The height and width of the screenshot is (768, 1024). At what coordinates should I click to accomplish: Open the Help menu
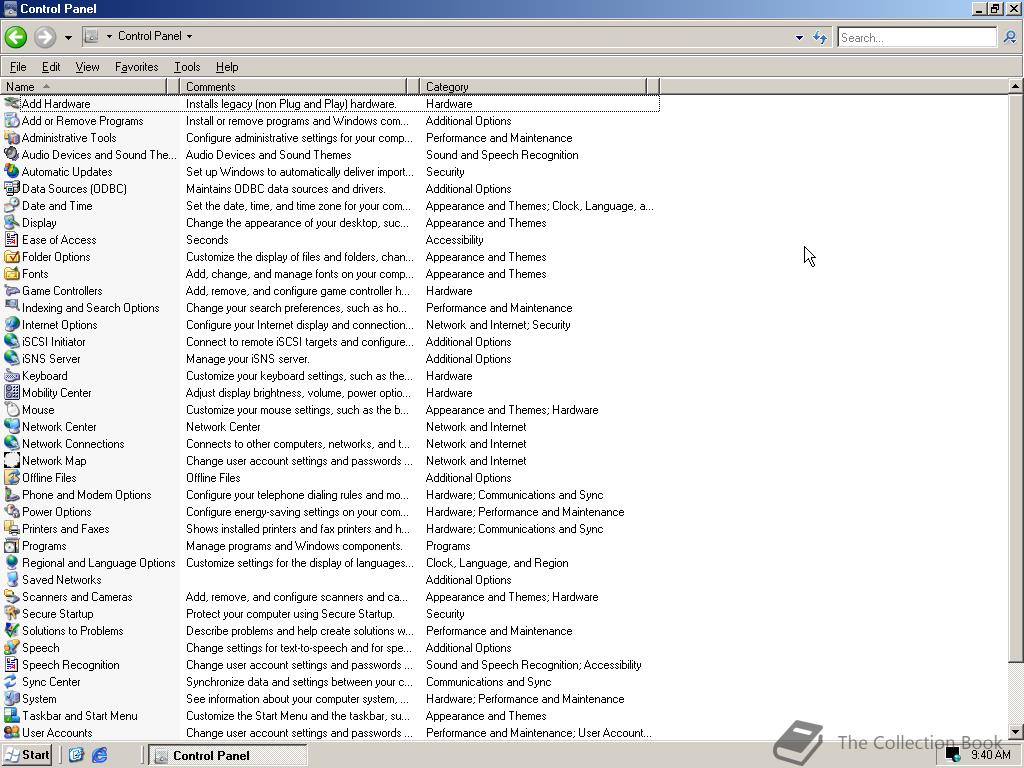[227, 67]
